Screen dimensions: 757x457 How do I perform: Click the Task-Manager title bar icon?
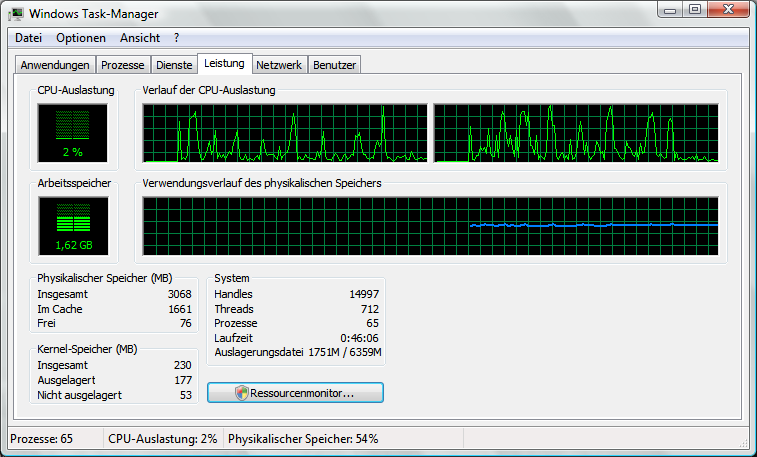click(16, 14)
